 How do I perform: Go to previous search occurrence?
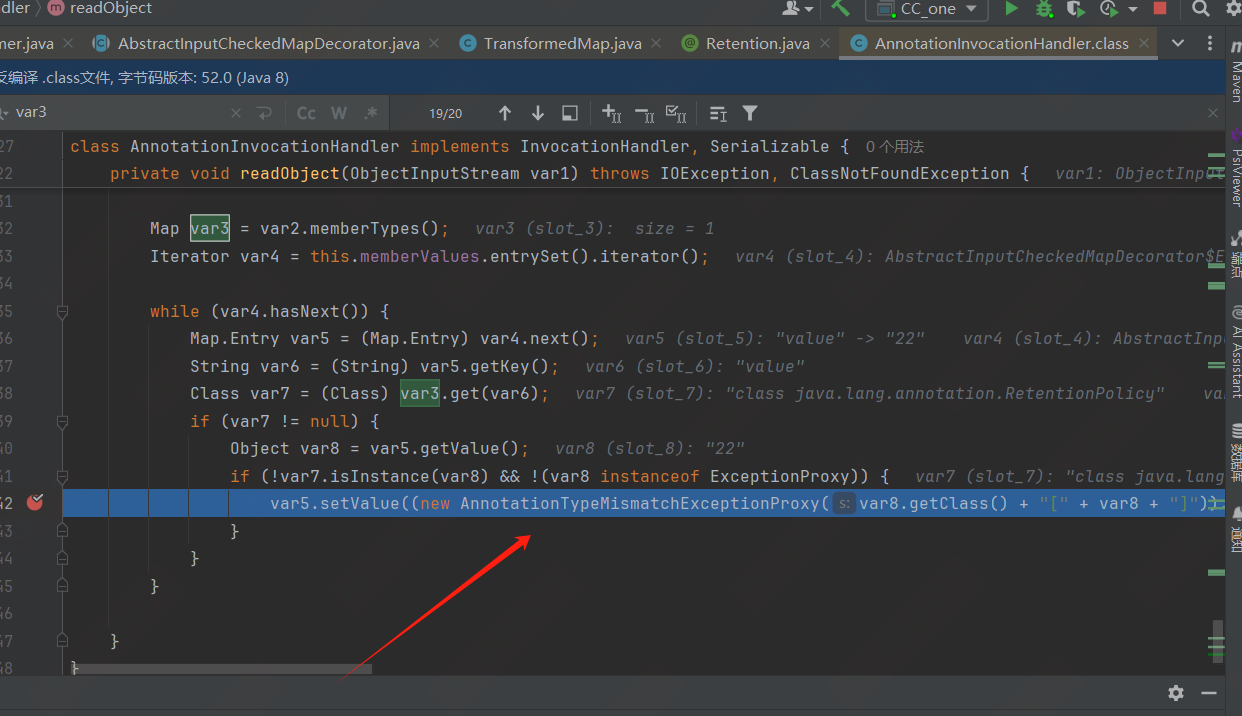[x=505, y=113]
